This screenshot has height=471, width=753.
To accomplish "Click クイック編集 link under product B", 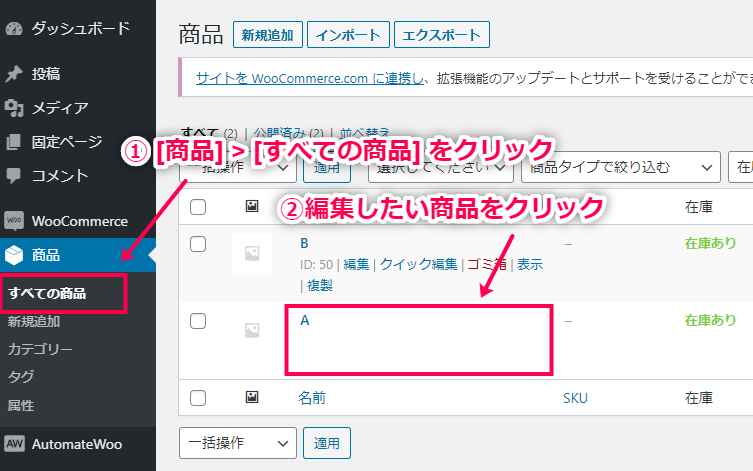I will pos(419,264).
